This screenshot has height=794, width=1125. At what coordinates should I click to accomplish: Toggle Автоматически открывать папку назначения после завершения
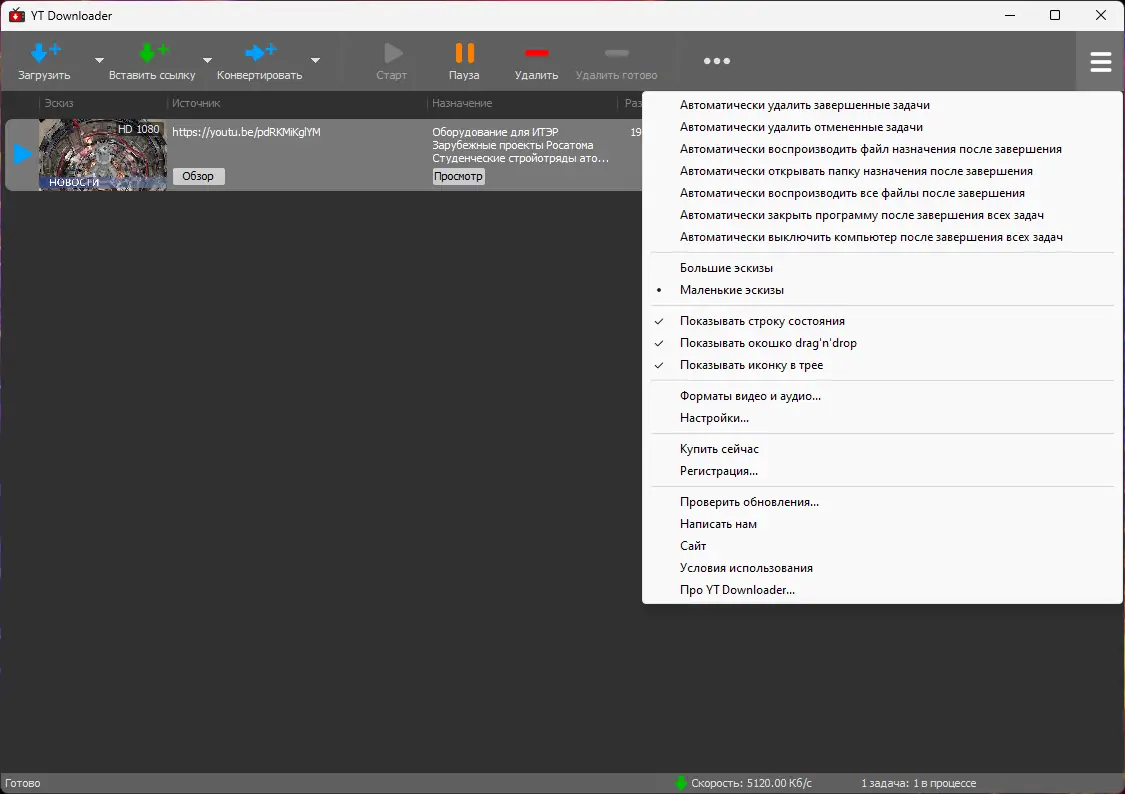882,171
